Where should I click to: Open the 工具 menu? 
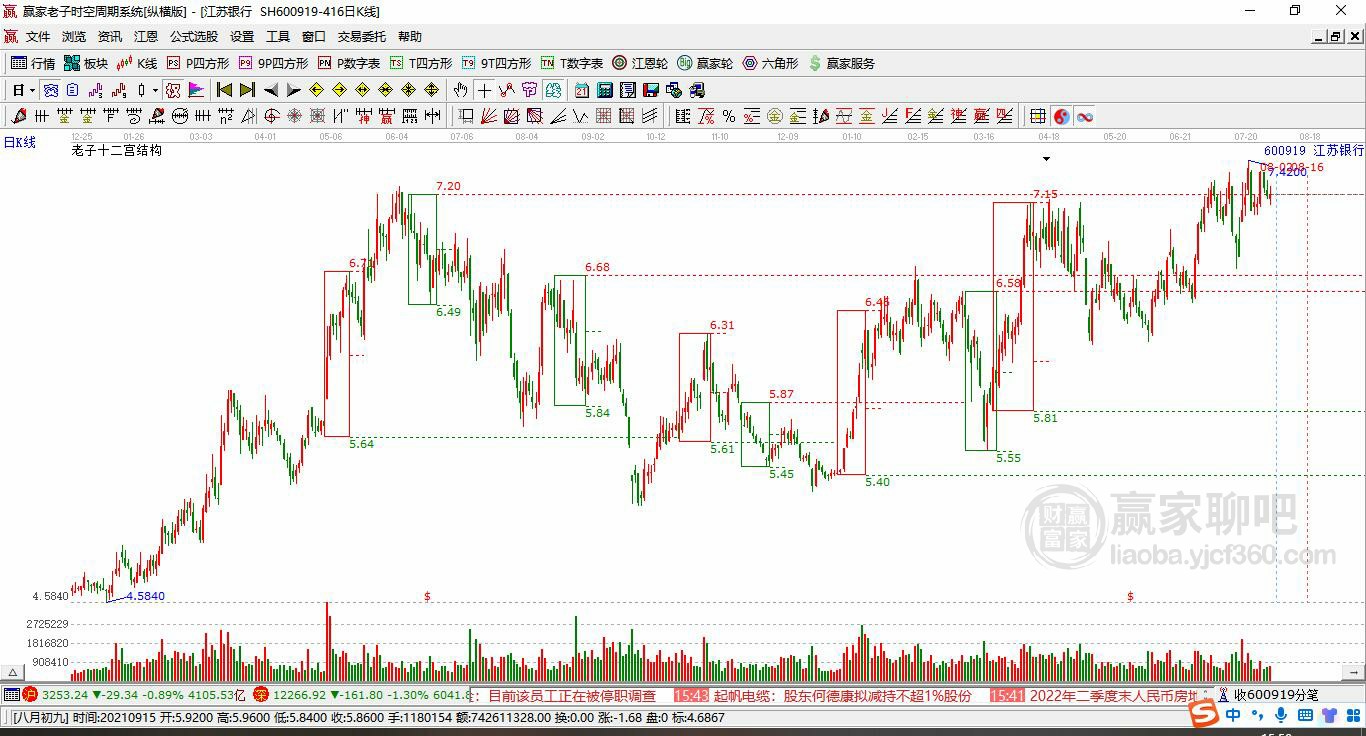(x=278, y=37)
